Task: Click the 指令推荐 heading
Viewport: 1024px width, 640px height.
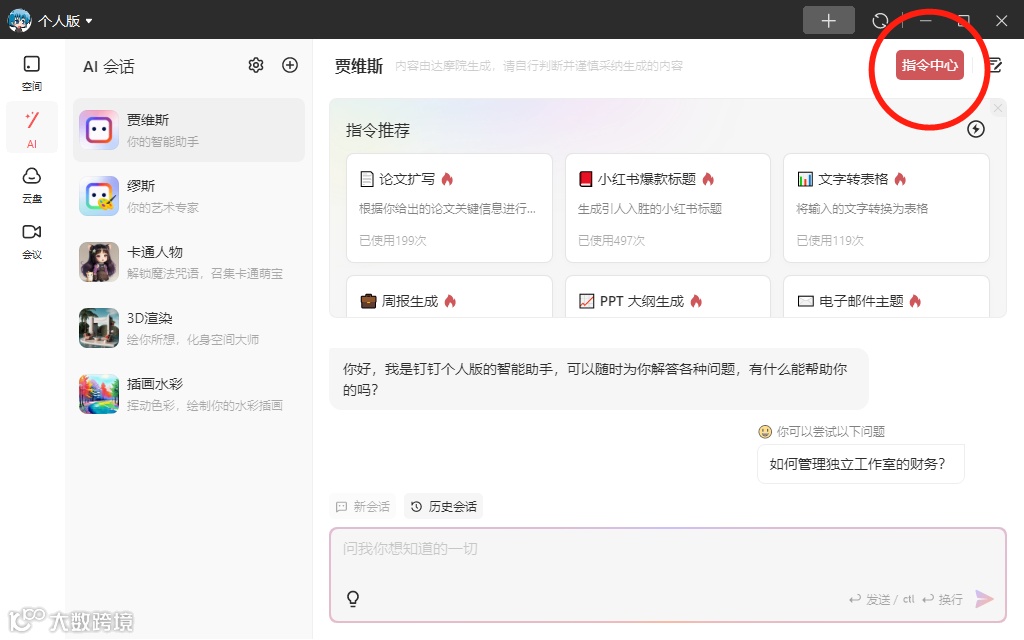Action: point(377,131)
